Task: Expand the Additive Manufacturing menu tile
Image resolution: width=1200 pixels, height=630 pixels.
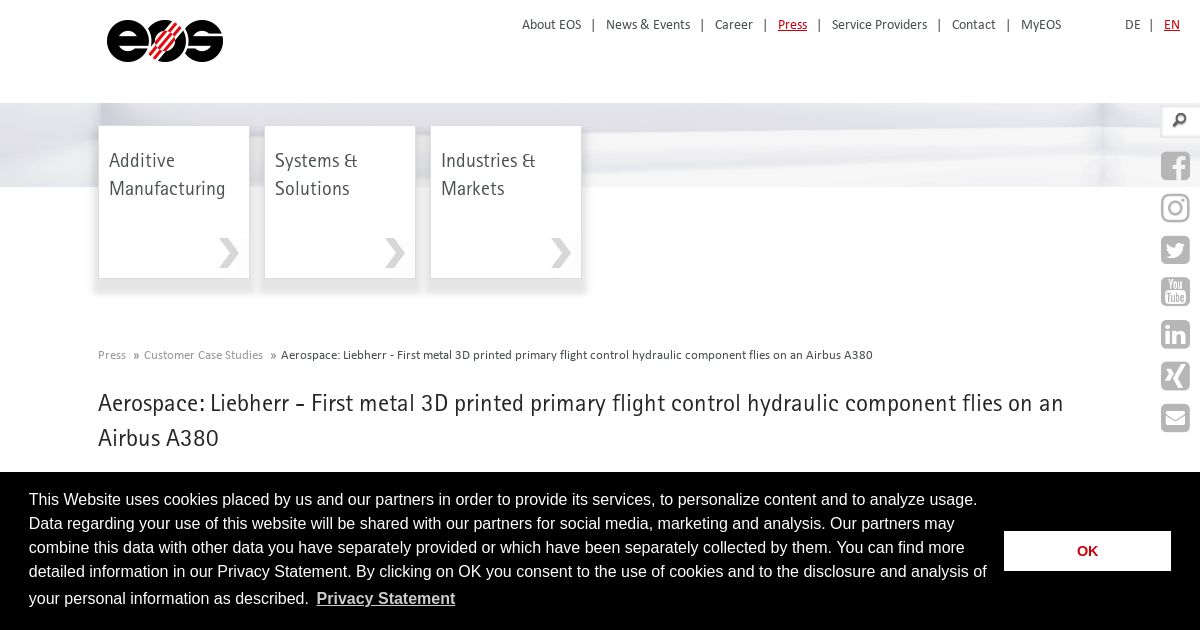Action: click(174, 202)
